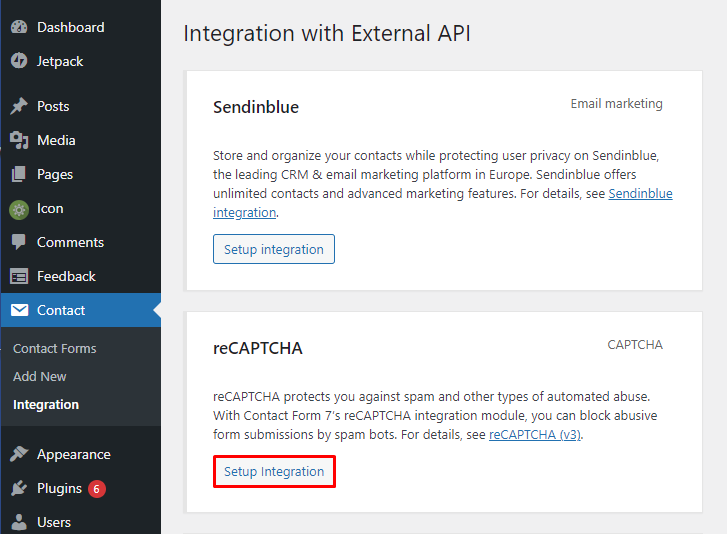Viewport: 727px width, 534px height.
Task: Click the Users person icon
Action: click(x=19, y=522)
